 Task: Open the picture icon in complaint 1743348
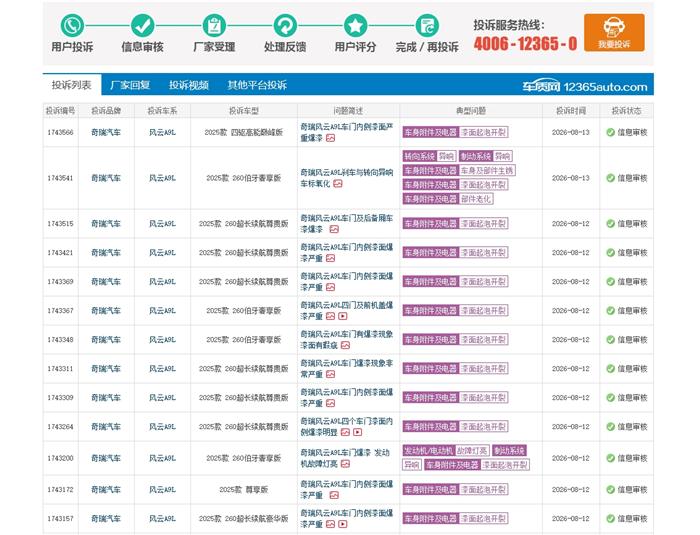pos(345,345)
